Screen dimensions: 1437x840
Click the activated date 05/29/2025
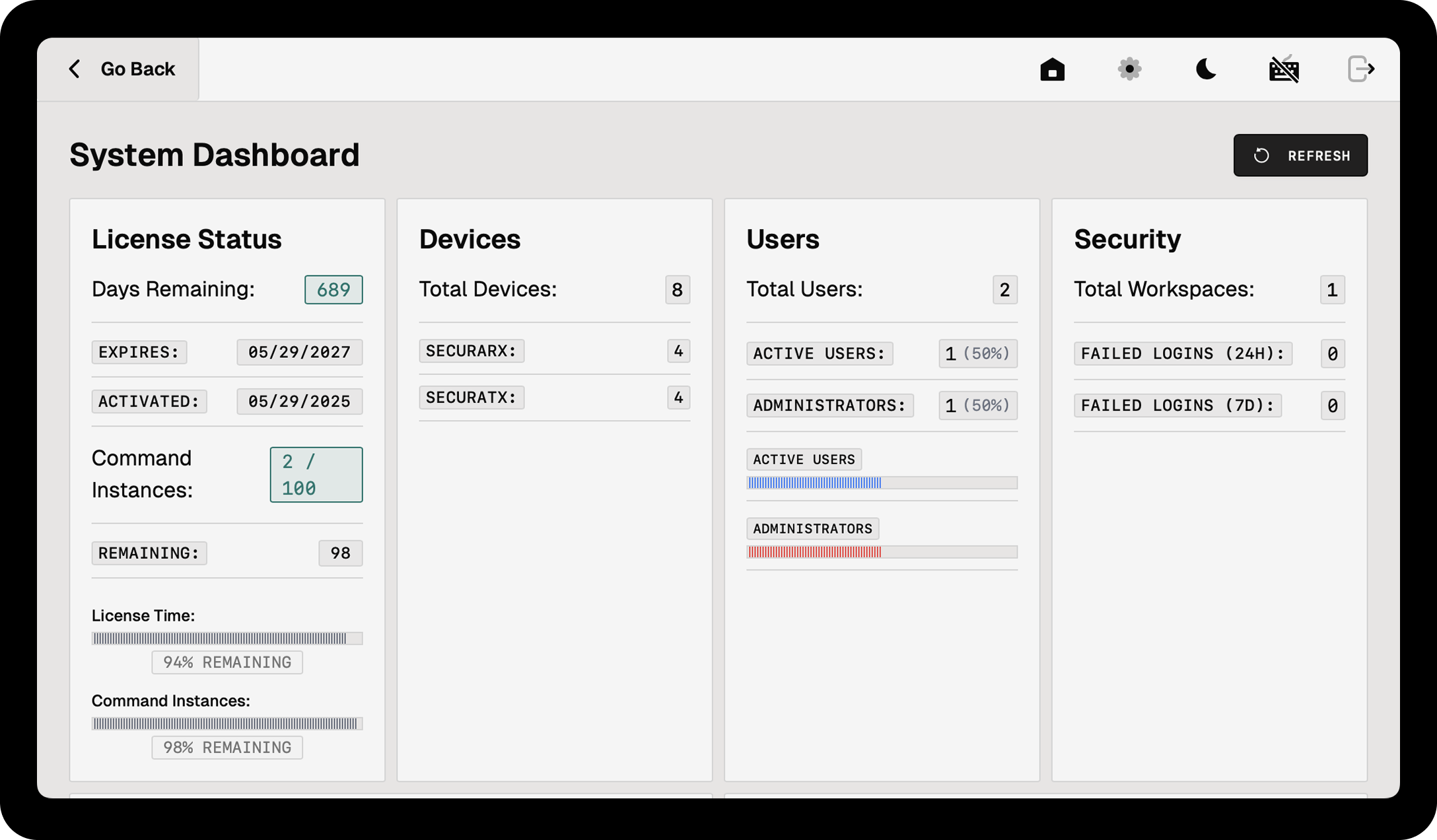click(x=299, y=402)
